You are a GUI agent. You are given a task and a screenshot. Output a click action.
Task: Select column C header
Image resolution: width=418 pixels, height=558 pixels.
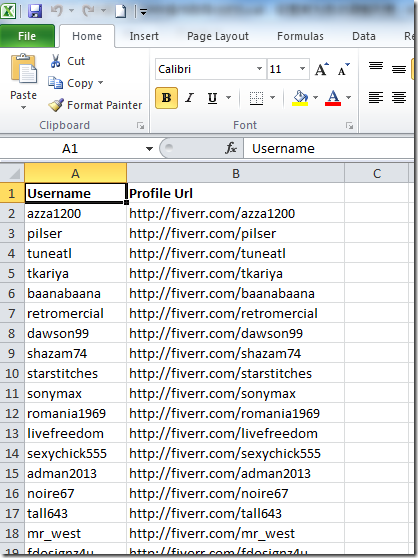point(377,173)
